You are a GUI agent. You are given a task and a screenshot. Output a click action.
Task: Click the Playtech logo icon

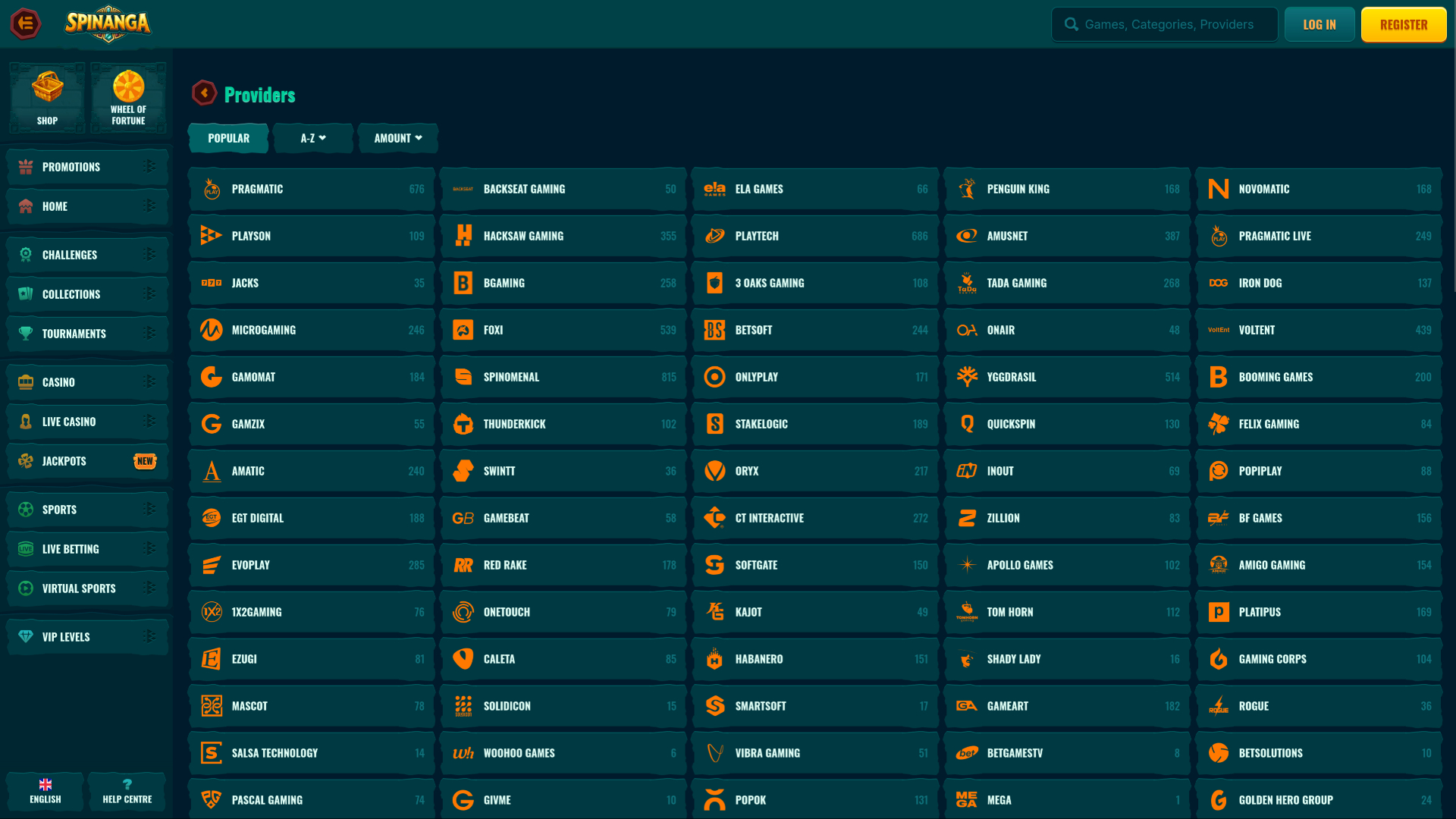(714, 236)
